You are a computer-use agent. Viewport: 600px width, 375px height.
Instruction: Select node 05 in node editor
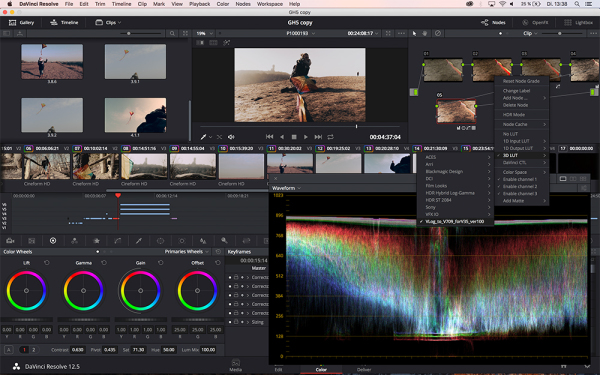[456, 111]
